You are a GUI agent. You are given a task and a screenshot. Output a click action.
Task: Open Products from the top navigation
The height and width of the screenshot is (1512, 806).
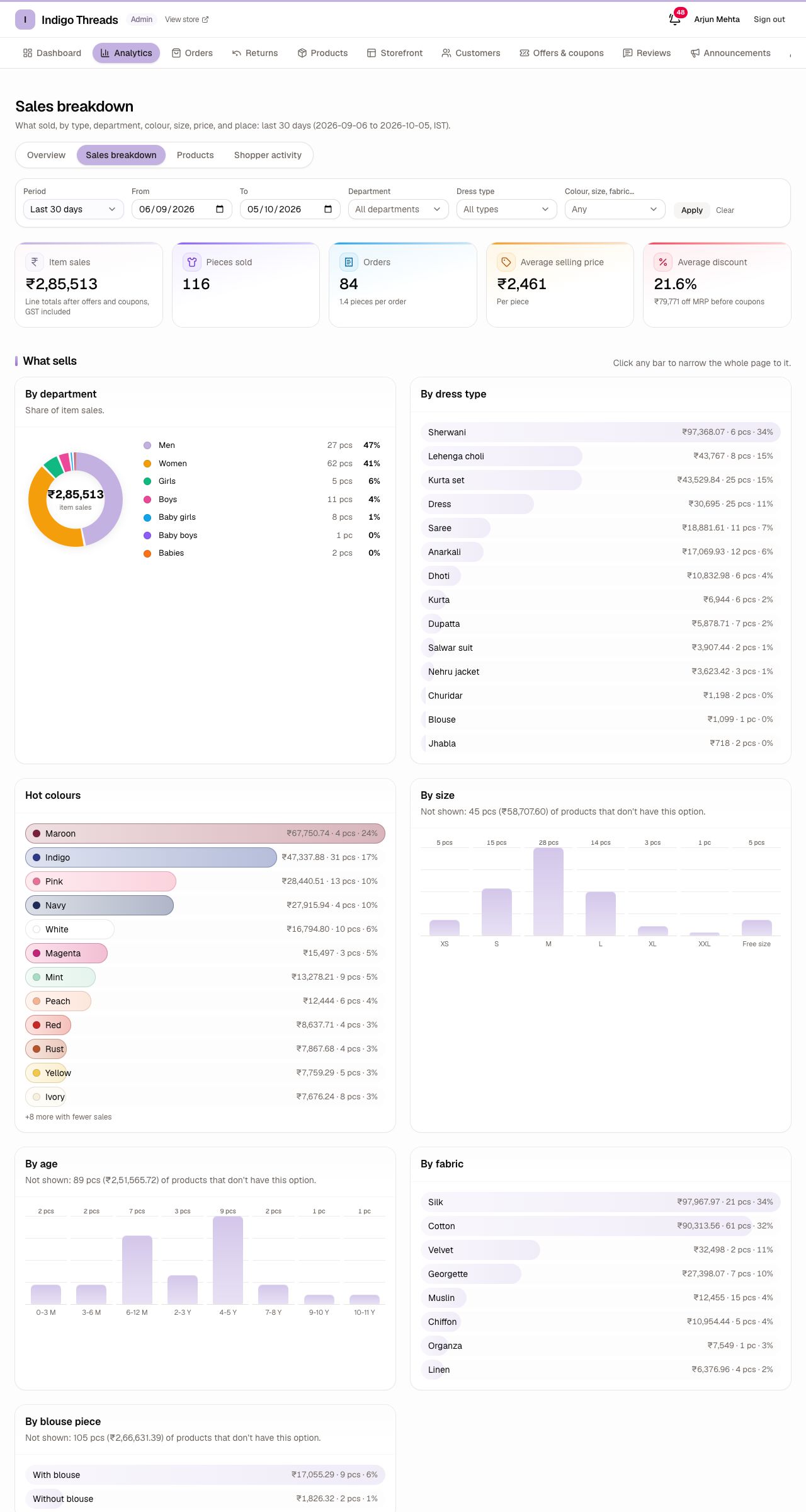pos(322,53)
